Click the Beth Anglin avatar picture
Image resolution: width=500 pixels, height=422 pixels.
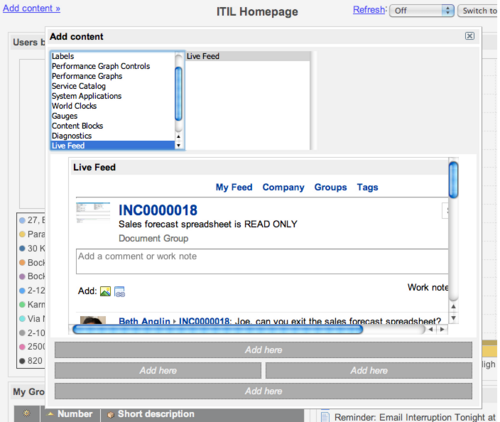(93, 320)
